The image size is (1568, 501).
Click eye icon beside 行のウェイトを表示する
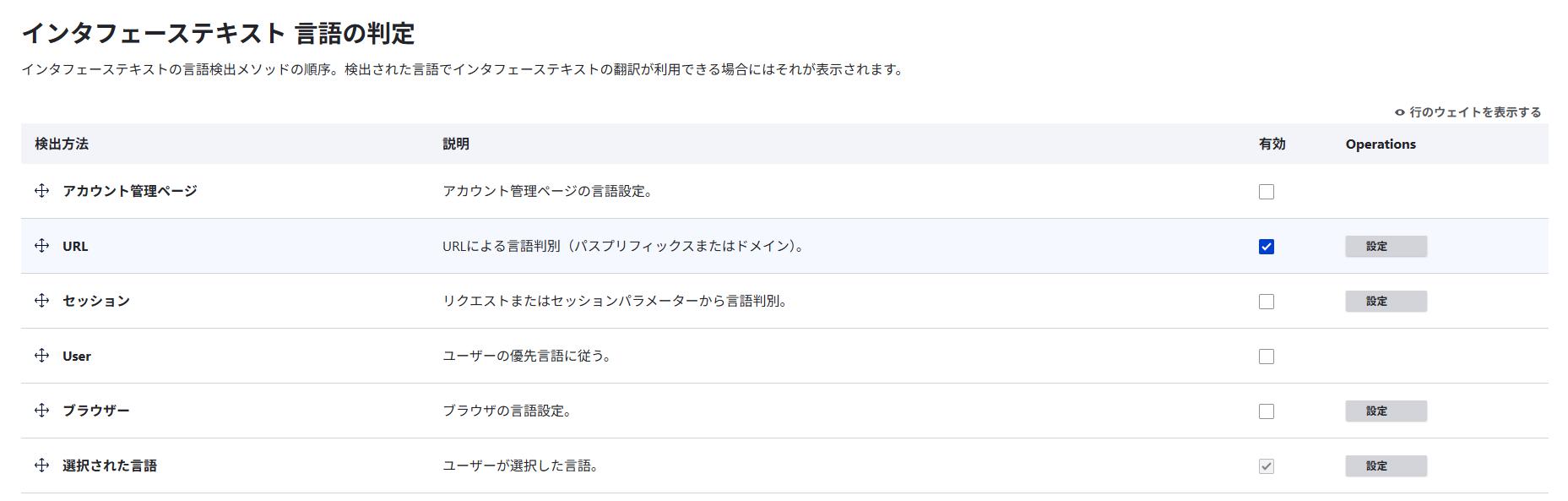tap(1400, 112)
